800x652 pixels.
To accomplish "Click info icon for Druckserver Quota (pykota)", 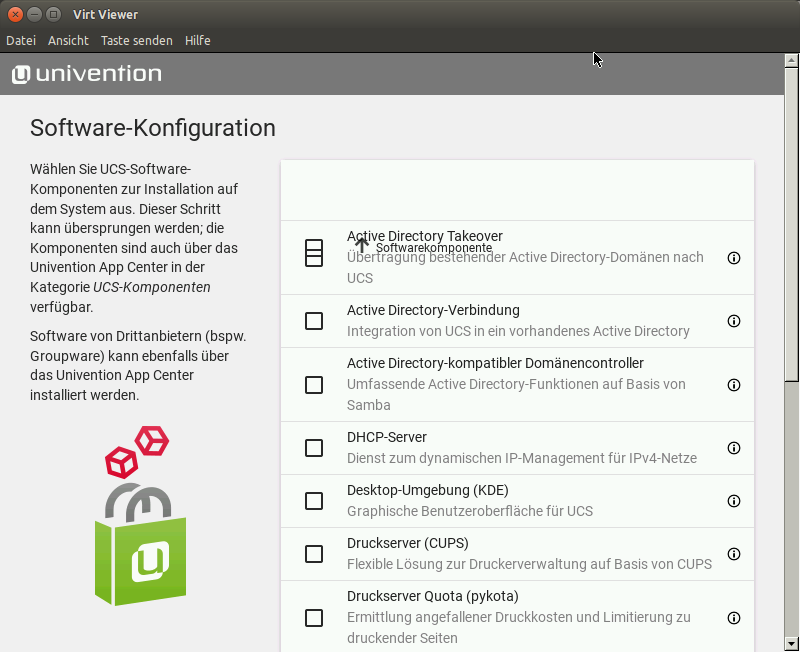I will pyautogui.click(x=734, y=618).
